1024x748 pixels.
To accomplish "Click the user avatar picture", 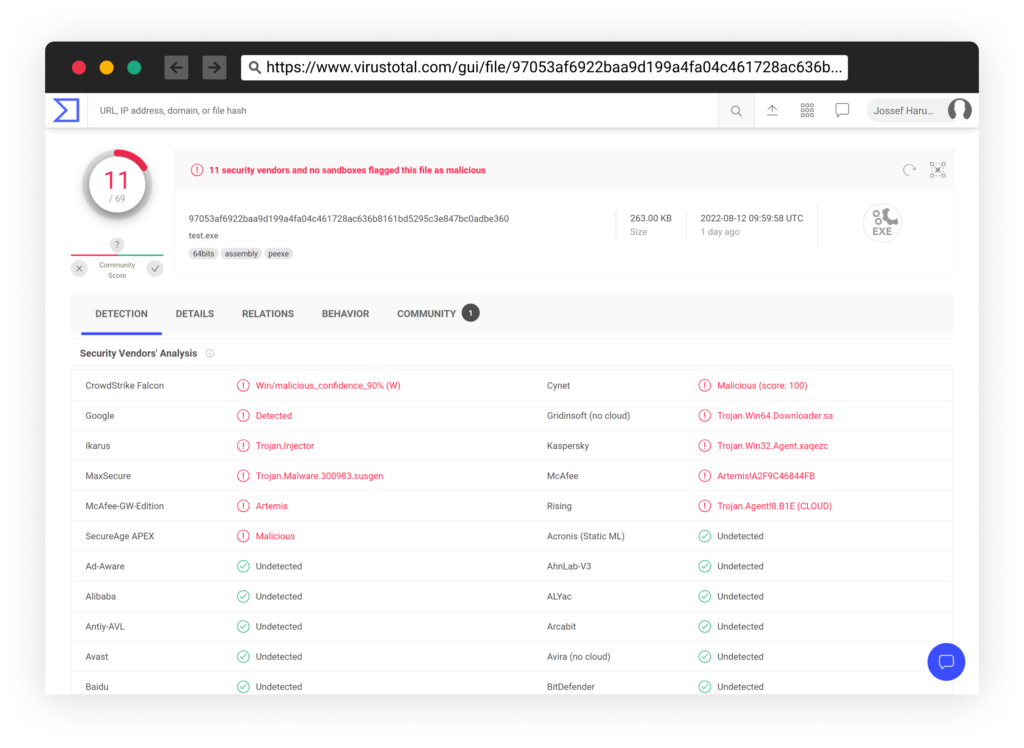I will coord(959,110).
